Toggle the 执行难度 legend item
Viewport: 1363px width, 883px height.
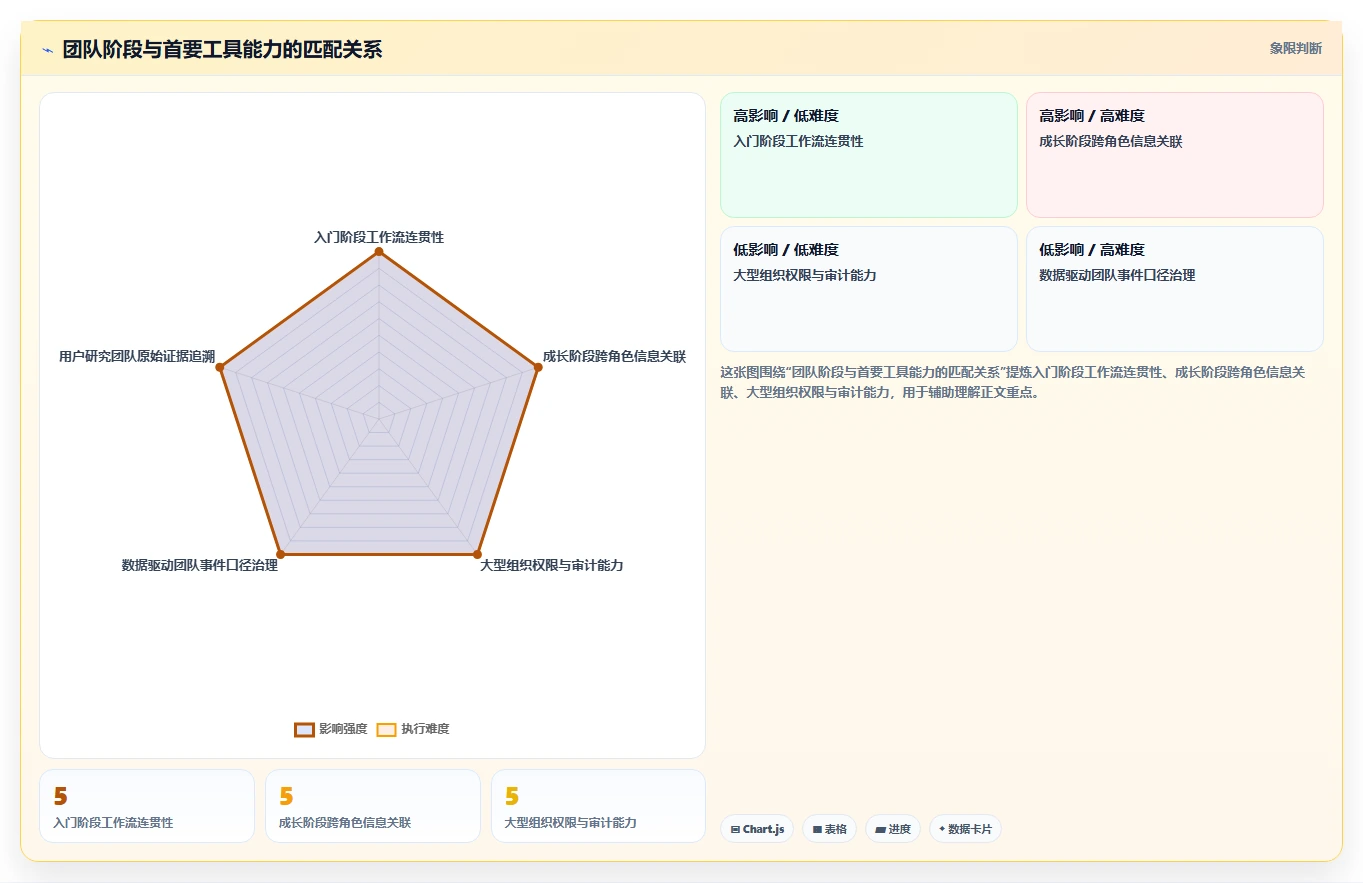click(413, 729)
